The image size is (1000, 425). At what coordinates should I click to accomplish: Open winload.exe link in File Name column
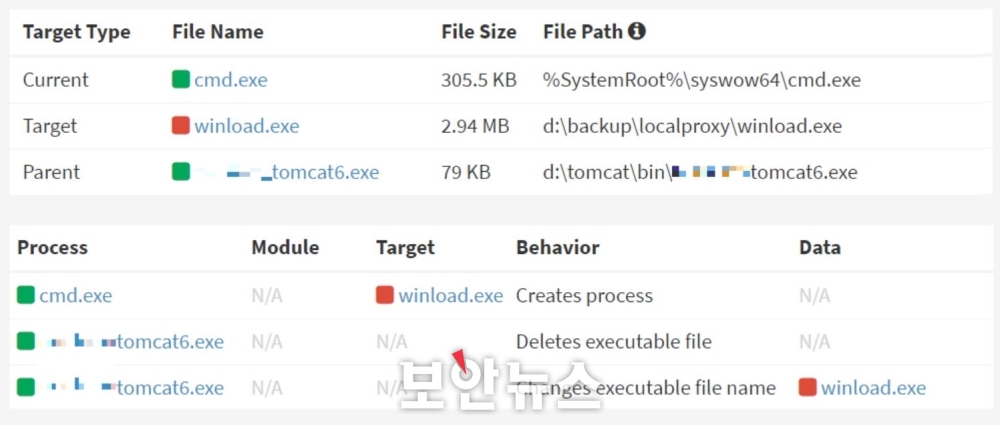coord(247,126)
